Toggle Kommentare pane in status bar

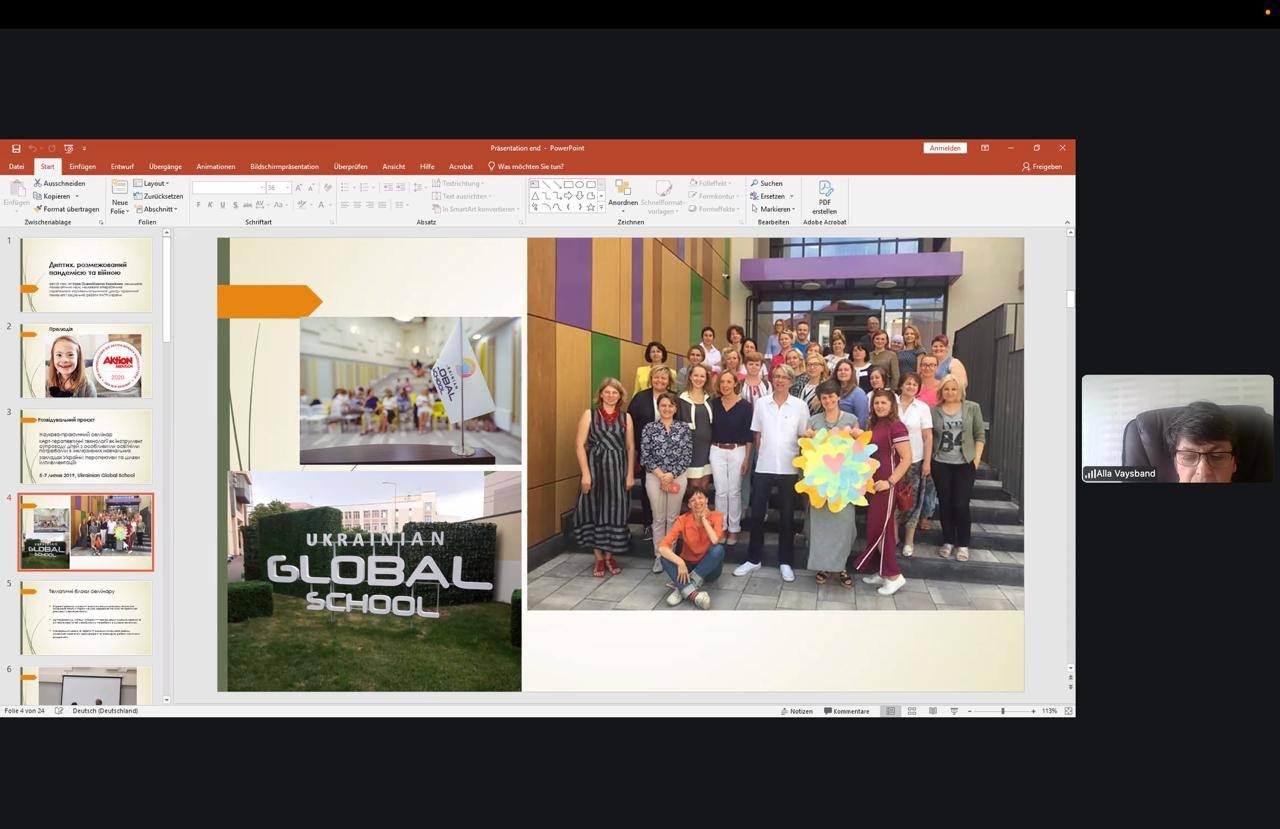point(847,711)
